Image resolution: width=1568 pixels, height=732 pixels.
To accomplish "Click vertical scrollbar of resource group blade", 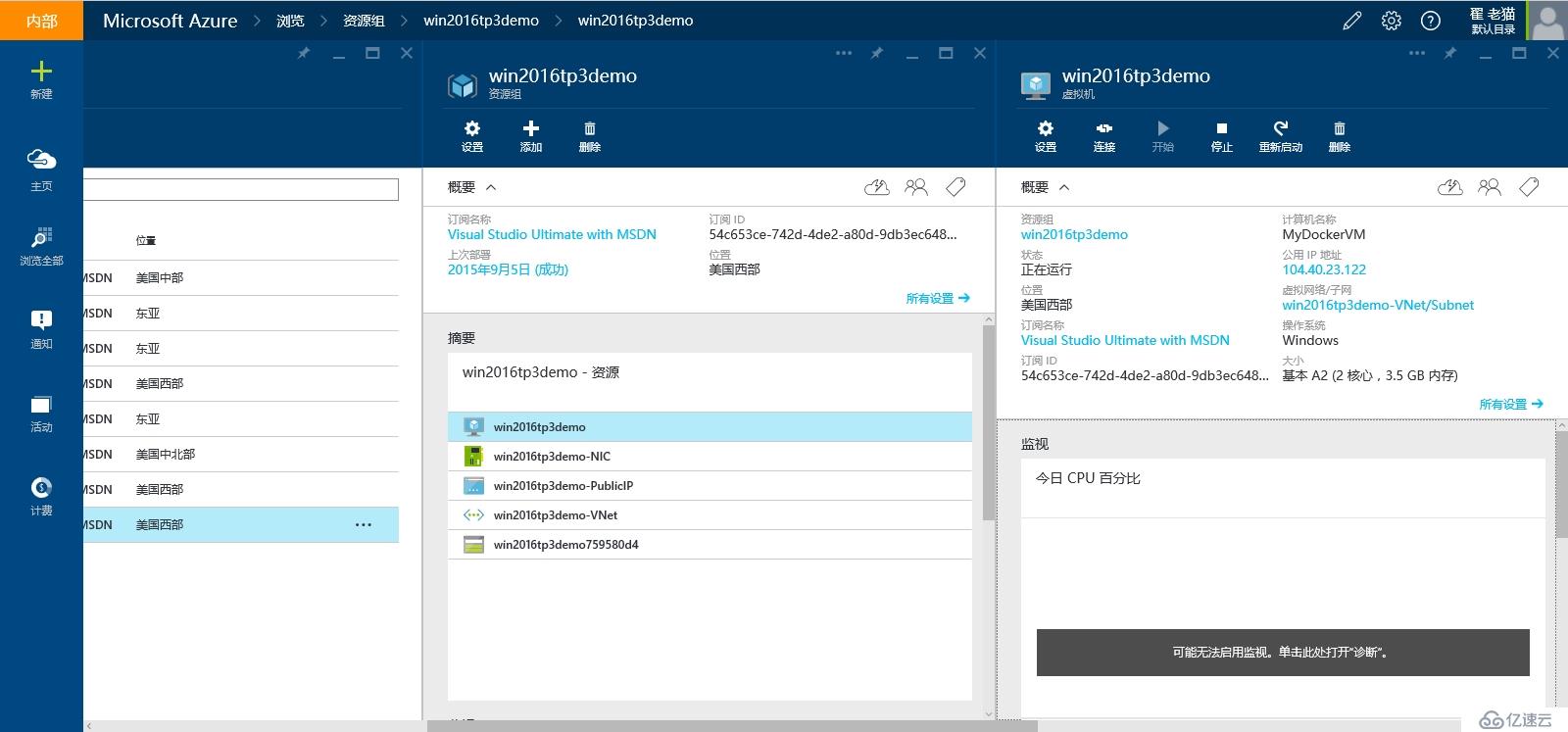I will point(989,421).
